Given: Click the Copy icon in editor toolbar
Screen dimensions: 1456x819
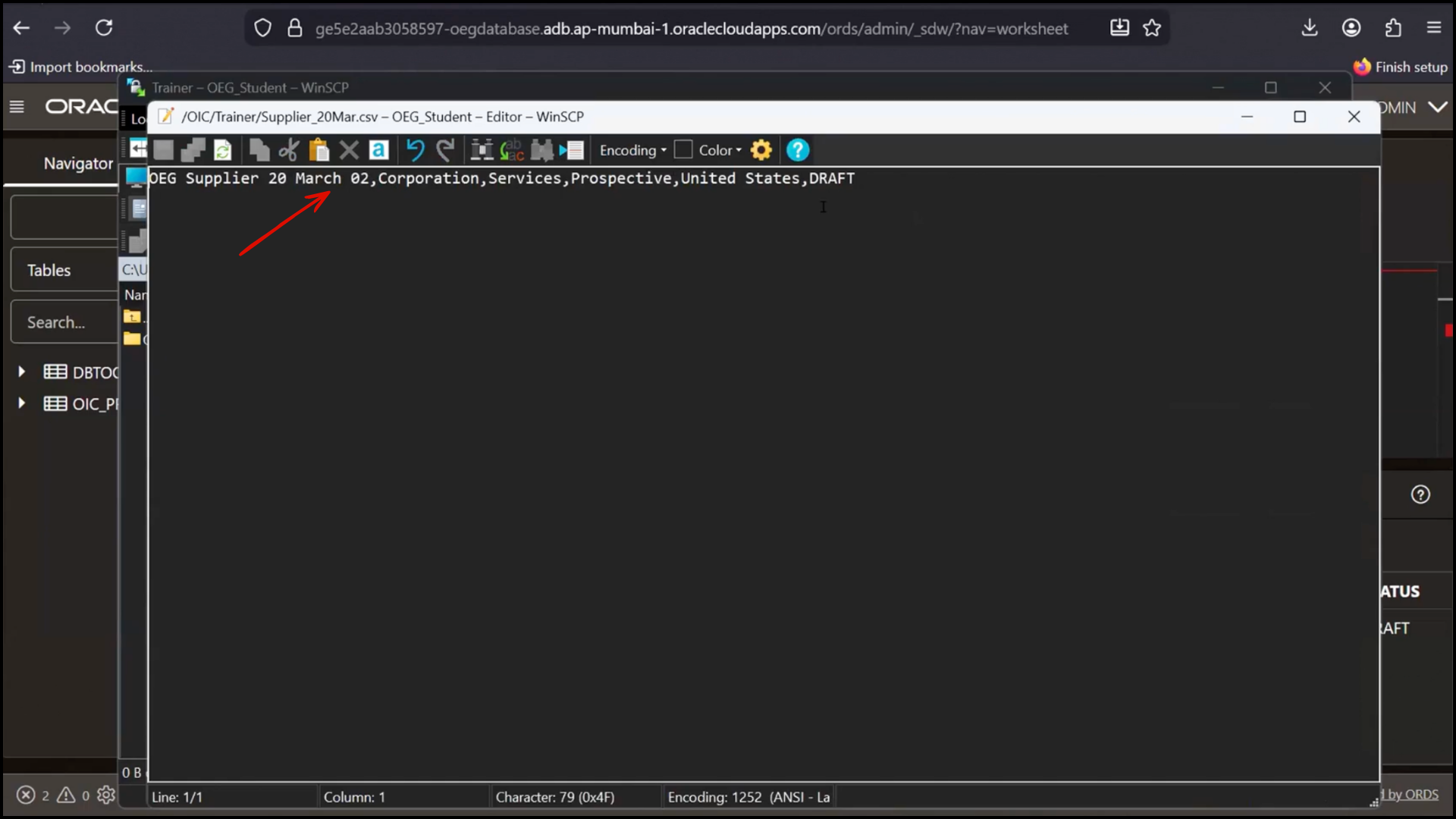Looking at the screenshot, I should pyautogui.click(x=259, y=150).
